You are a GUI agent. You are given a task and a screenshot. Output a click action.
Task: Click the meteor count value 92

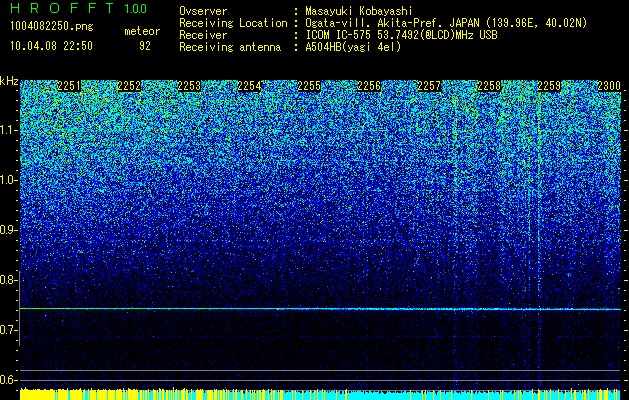point(145,46)
